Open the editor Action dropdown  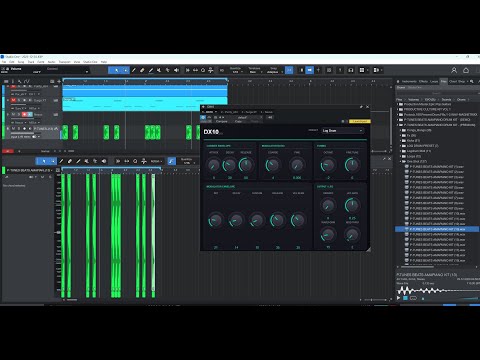click(x=156, y=161)
